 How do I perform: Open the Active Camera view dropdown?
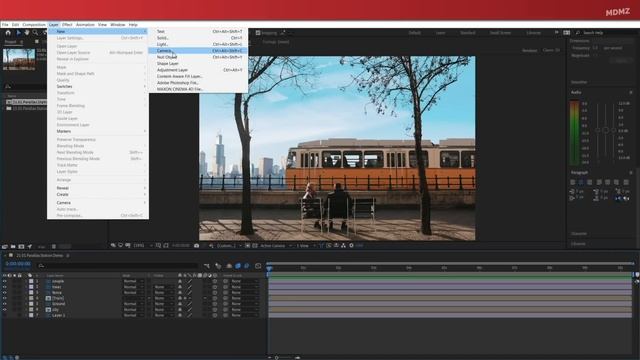coord(276,246)
